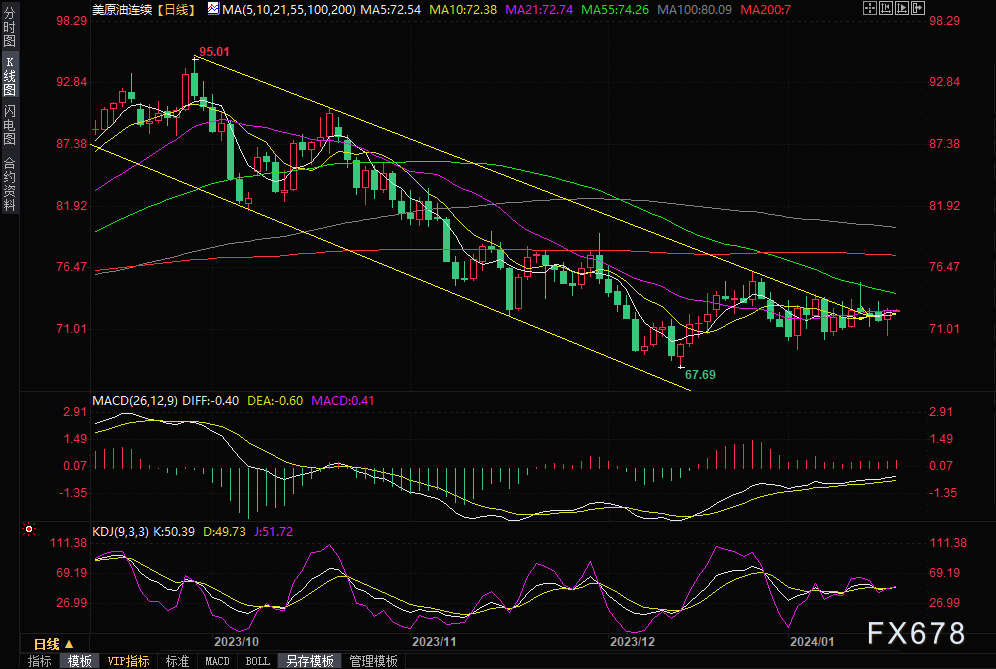Viewport: 996px width, 669px height.
Task: Open the 日线 period dropdown
Action: click(x=53, y=644)
